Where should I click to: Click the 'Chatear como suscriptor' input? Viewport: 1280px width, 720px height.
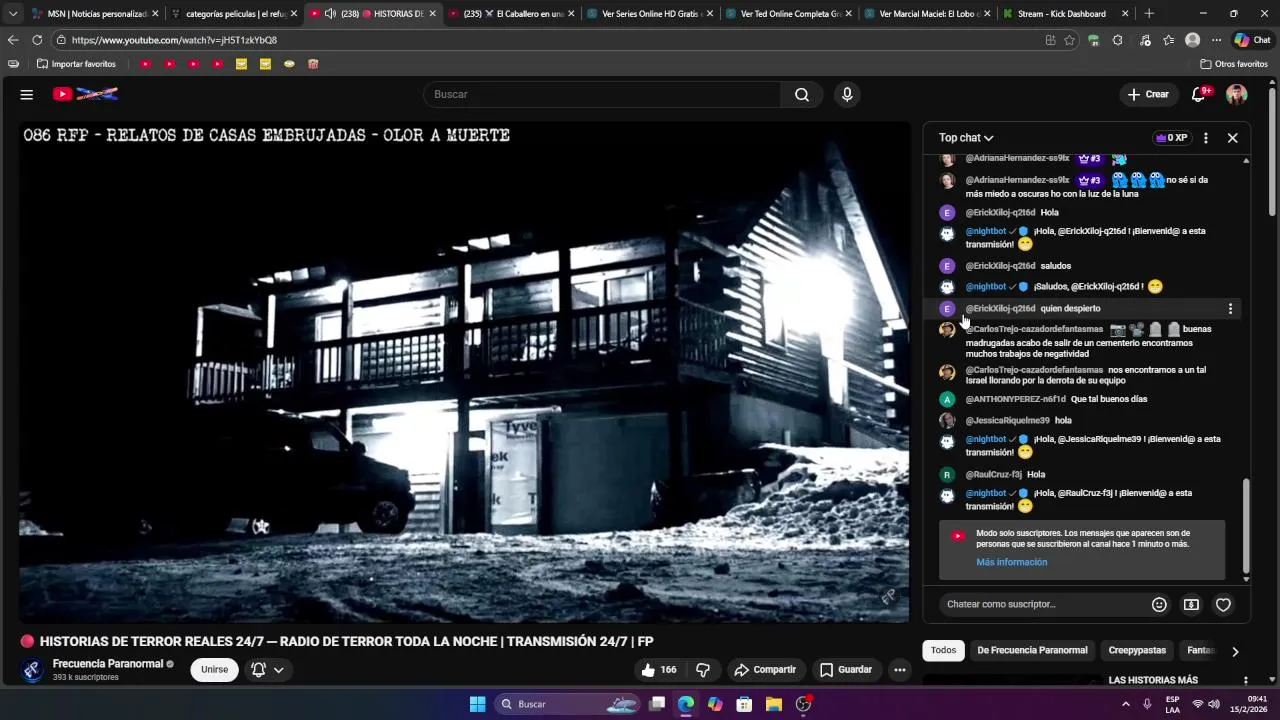[x=1043, y=604]
